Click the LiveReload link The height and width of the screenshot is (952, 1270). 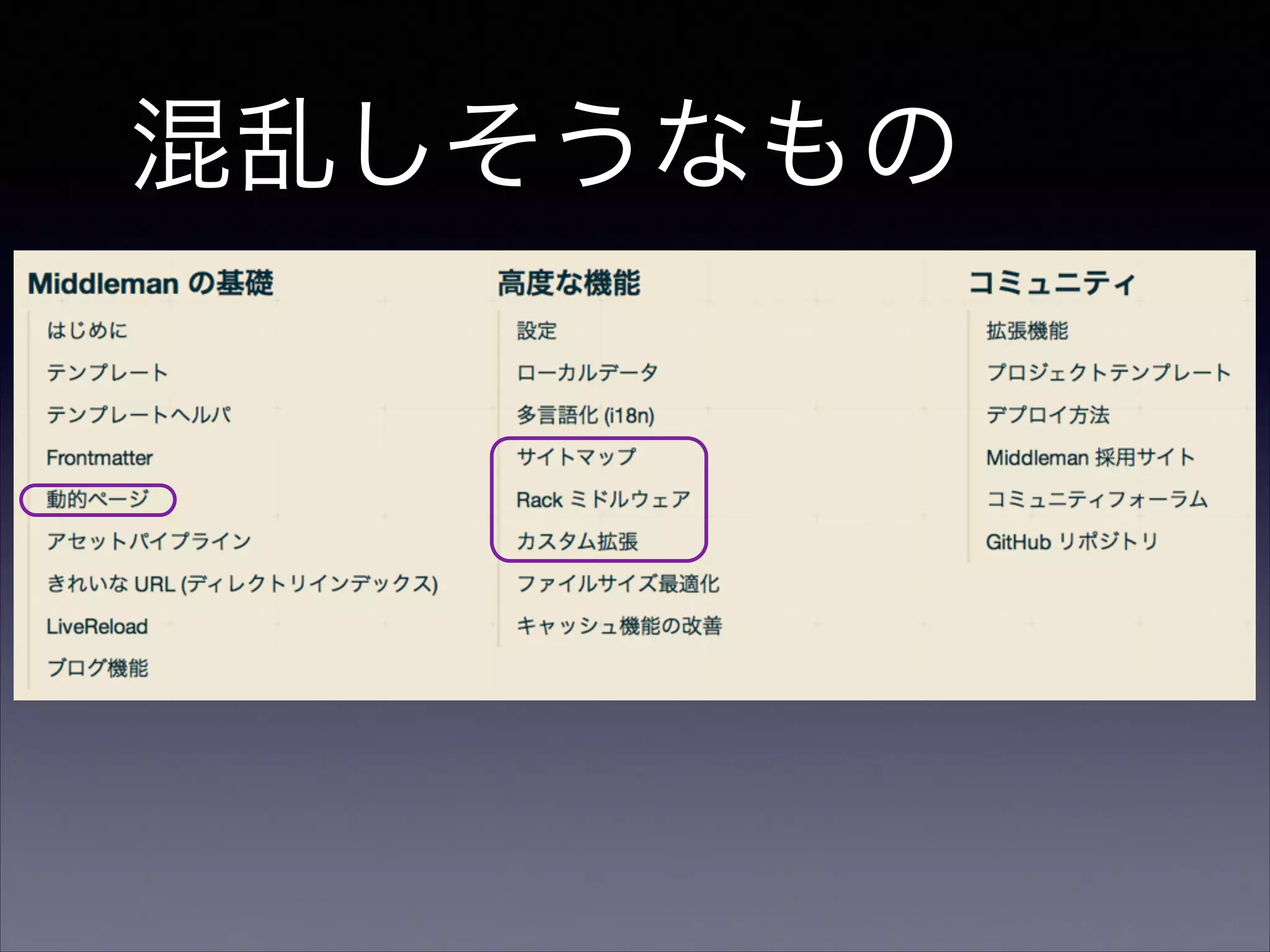97,626
